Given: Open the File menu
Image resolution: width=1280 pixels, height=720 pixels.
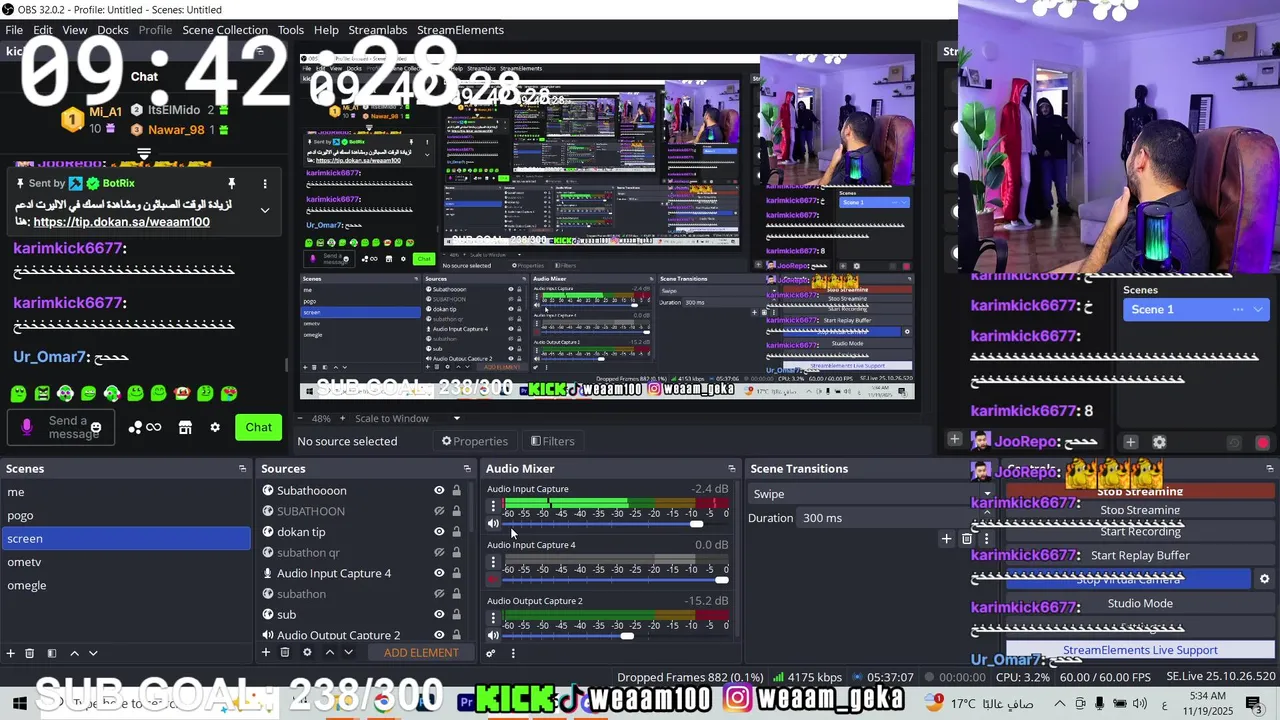Looking at the screenshot, I should [x=14, y=30].
